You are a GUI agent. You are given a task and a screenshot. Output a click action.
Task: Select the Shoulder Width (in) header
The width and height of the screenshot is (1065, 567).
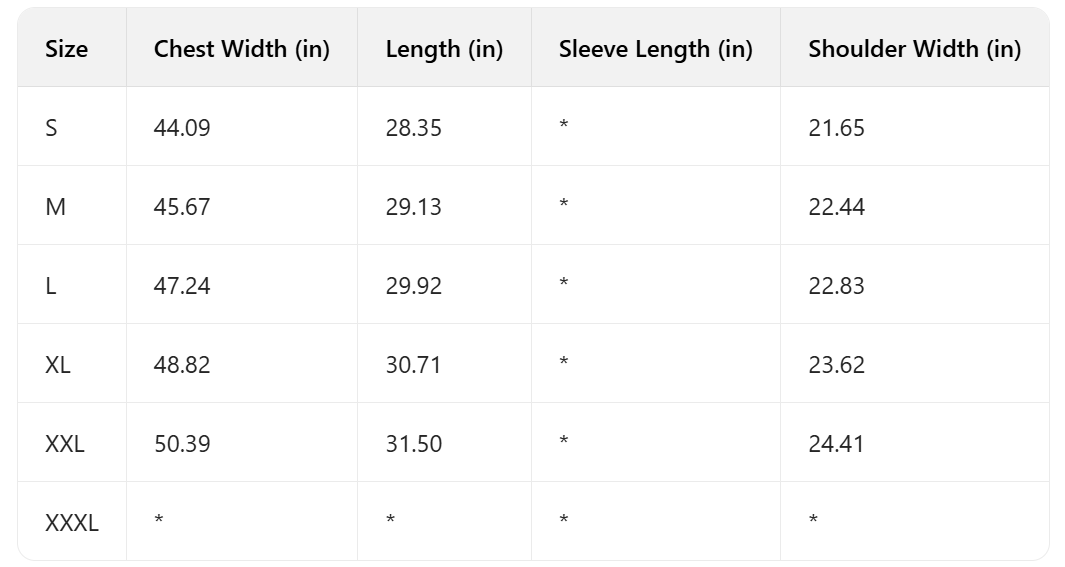914,49
